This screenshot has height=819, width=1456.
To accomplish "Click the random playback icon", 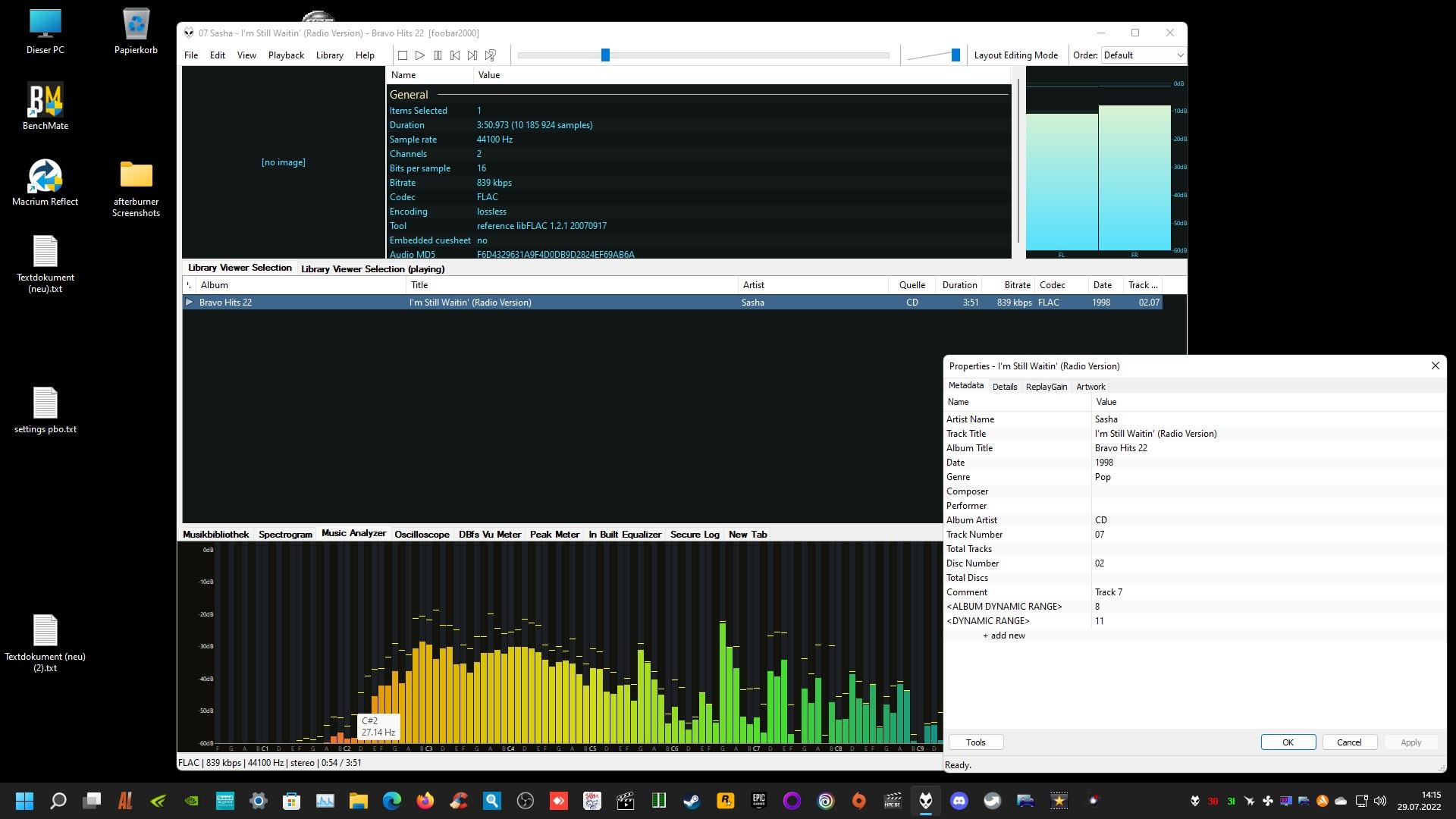I will tap(491, 55).
